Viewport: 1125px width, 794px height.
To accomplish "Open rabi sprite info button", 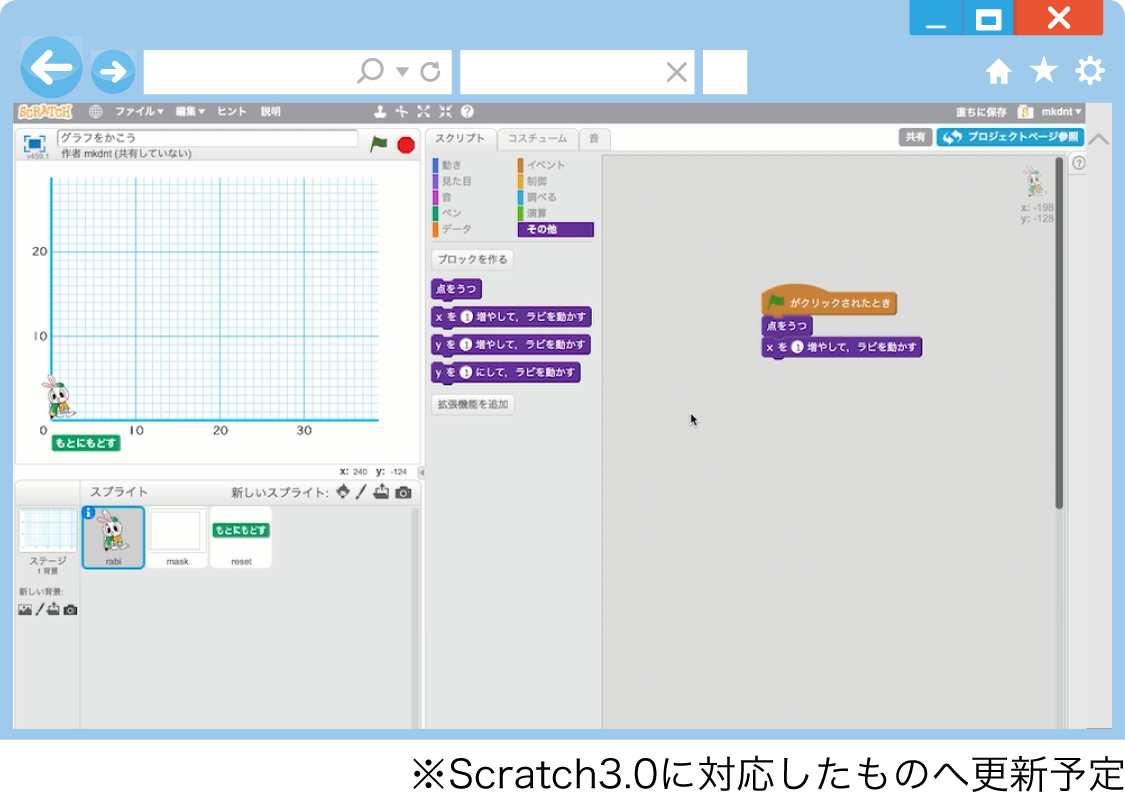I will pos(89,513).
